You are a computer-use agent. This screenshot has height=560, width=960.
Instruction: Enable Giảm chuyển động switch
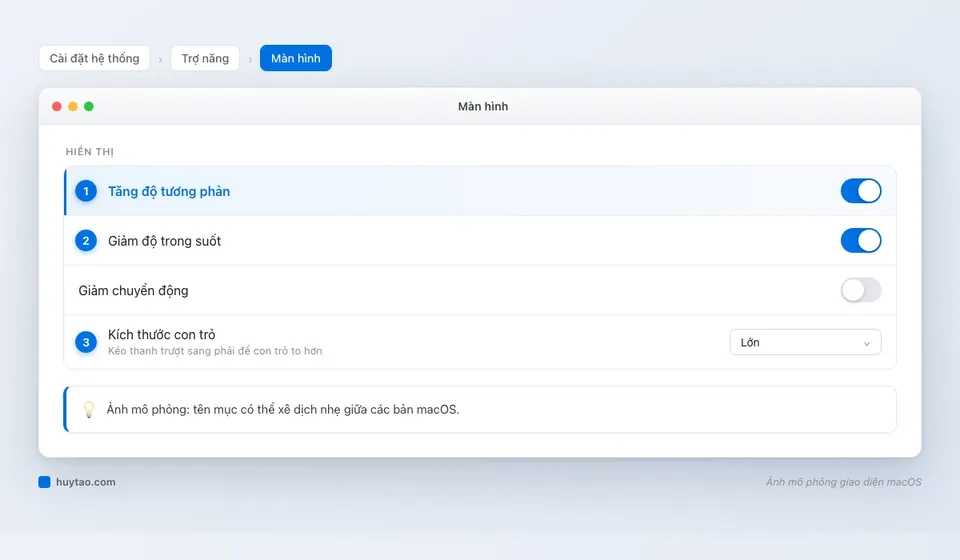[x=861, y=290]
